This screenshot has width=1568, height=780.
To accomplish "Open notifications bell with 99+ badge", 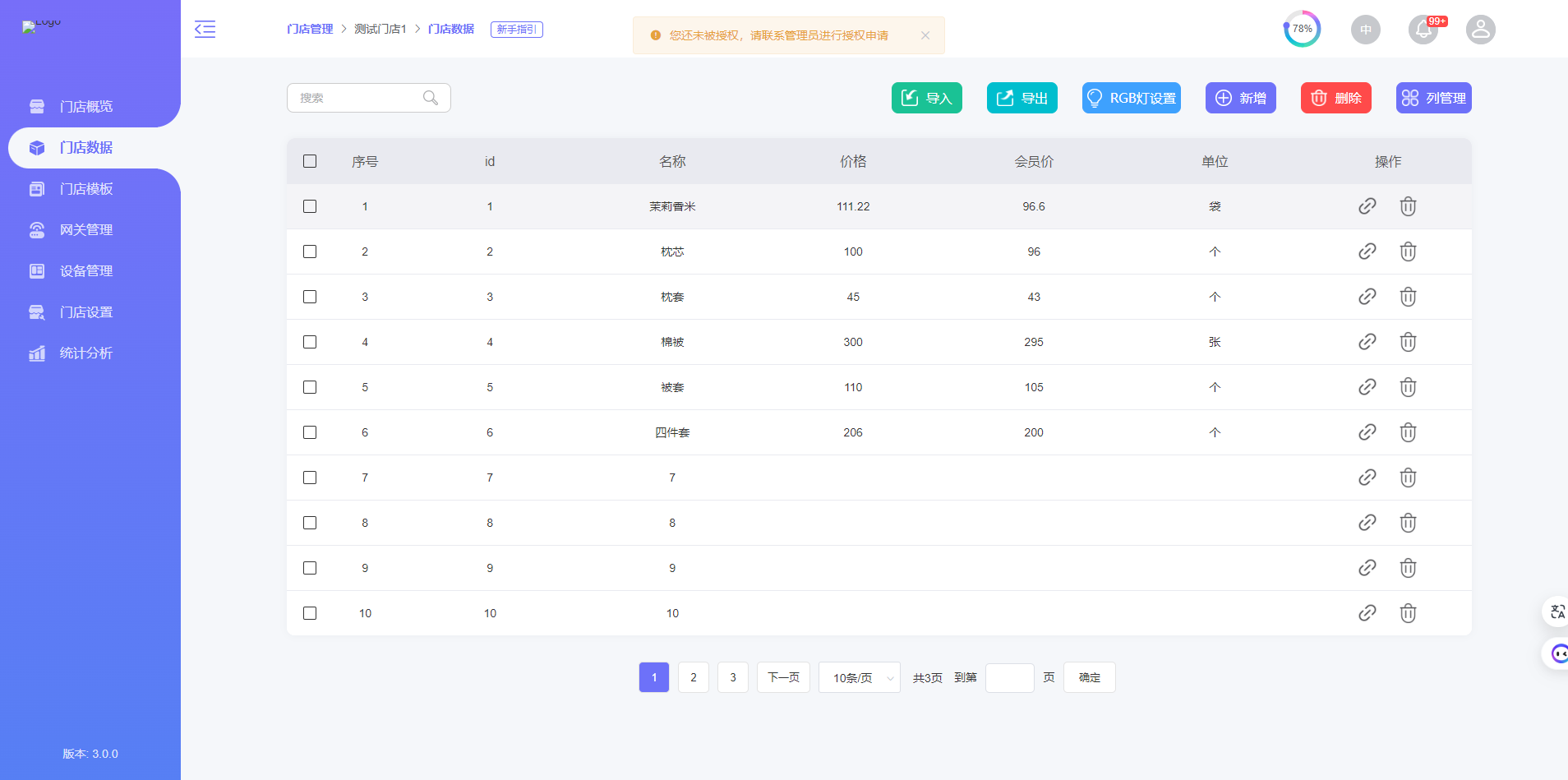I will pos(1423,30).
